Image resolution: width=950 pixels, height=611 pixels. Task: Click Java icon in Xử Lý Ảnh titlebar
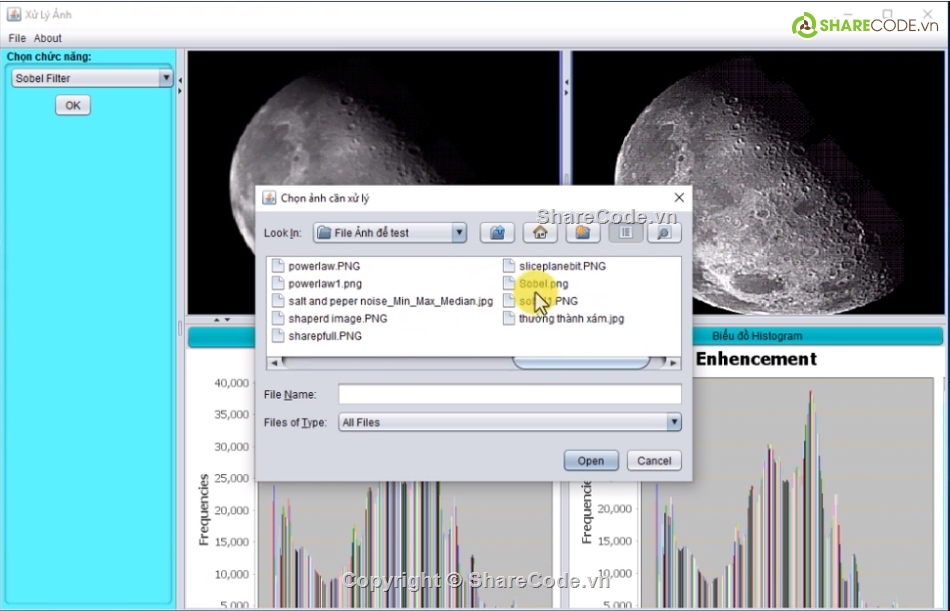point(14,14)
